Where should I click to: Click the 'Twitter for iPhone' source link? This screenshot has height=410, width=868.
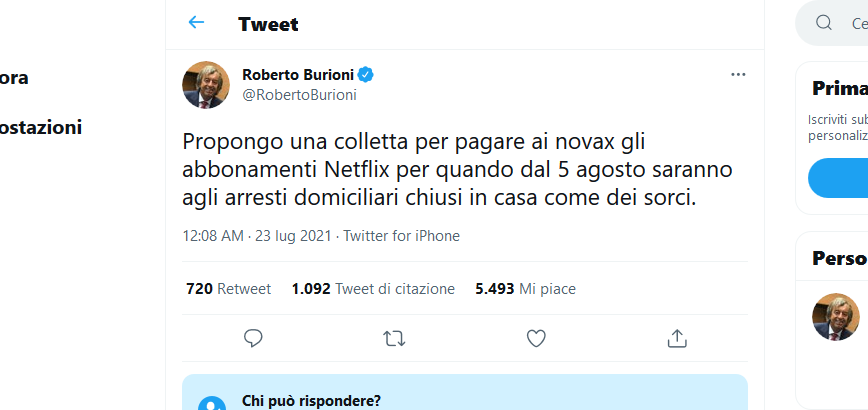(401, 236)
